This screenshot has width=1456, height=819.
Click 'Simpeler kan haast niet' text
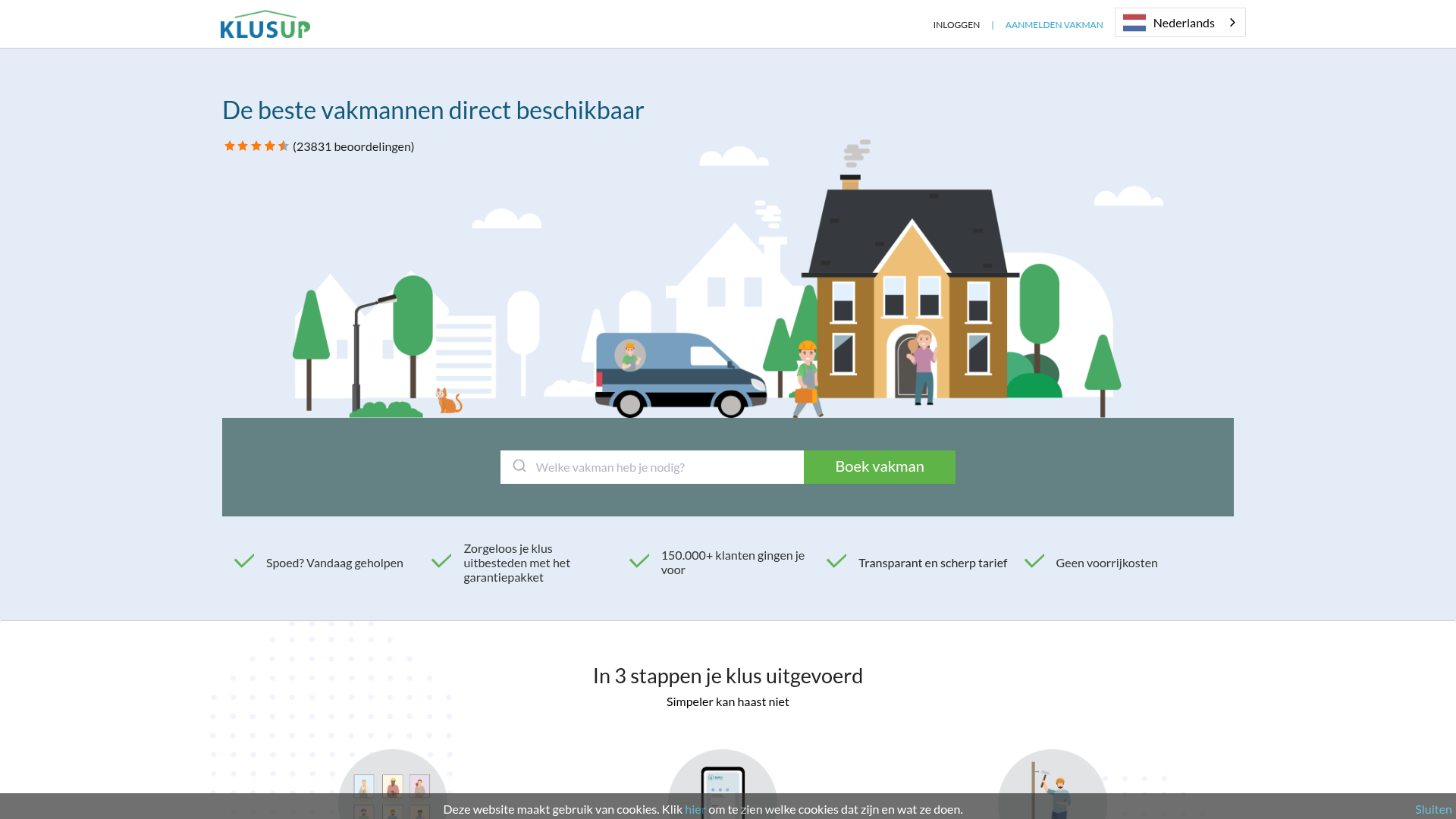pyautogui.click(x=728, y=701)
